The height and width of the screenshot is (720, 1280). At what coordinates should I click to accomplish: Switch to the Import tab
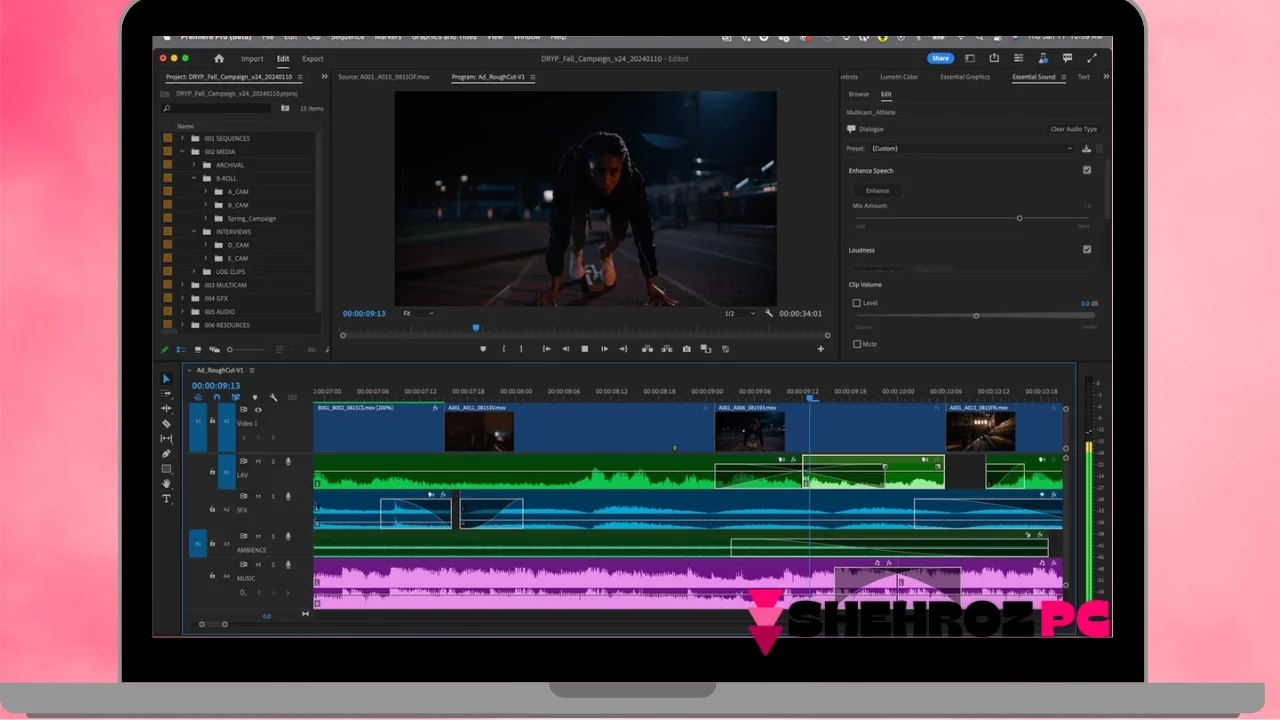[x=252, y=59]
